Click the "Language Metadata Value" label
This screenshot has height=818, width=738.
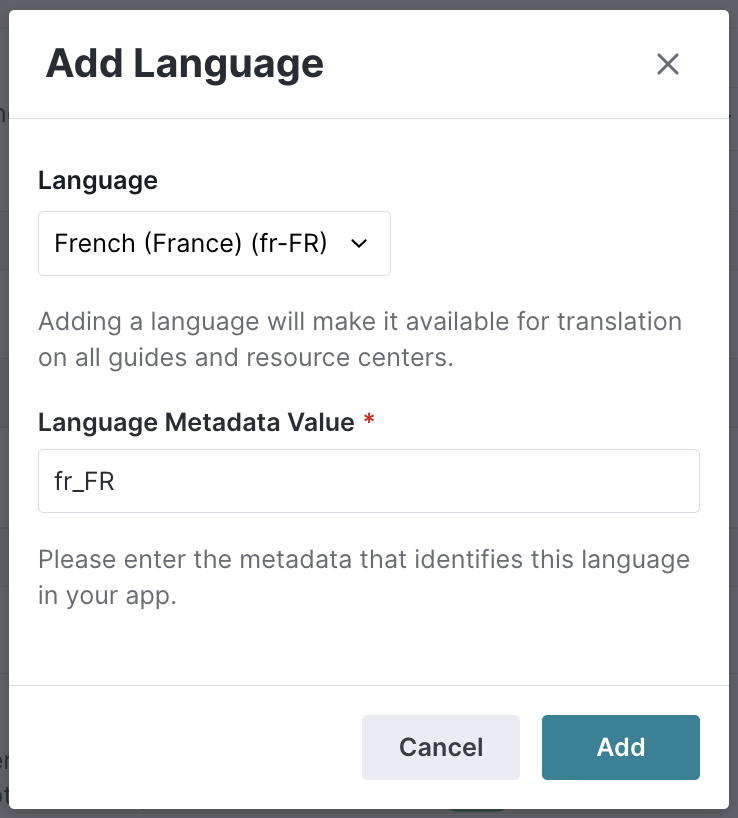pyautogui.click(x=196, y=422)
